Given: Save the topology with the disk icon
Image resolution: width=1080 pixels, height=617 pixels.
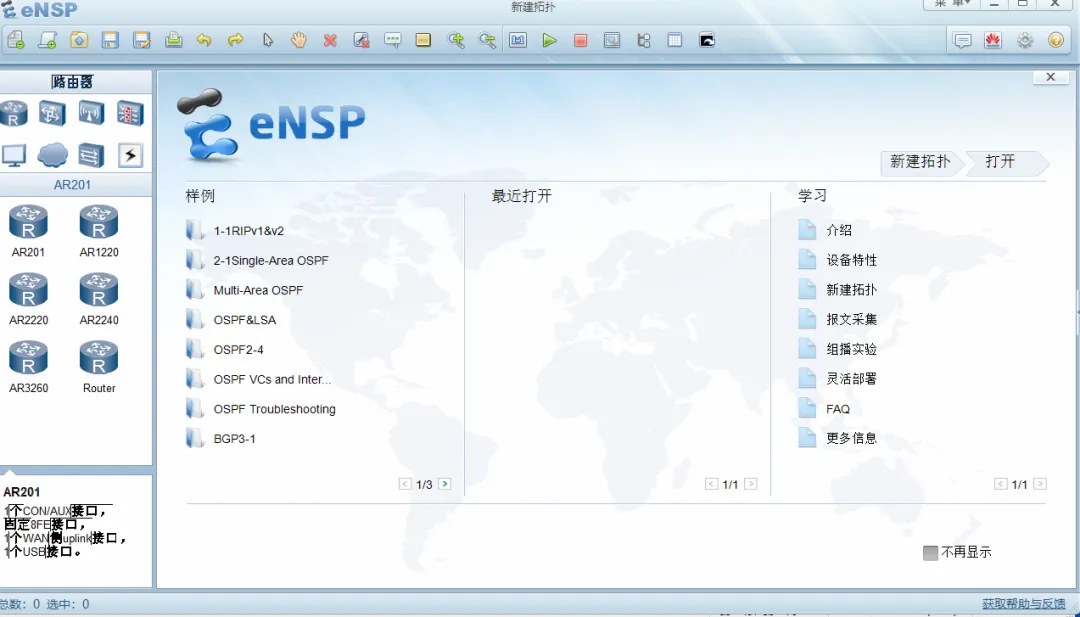Looking at the screenshot, I should click(x=110, y=40).
